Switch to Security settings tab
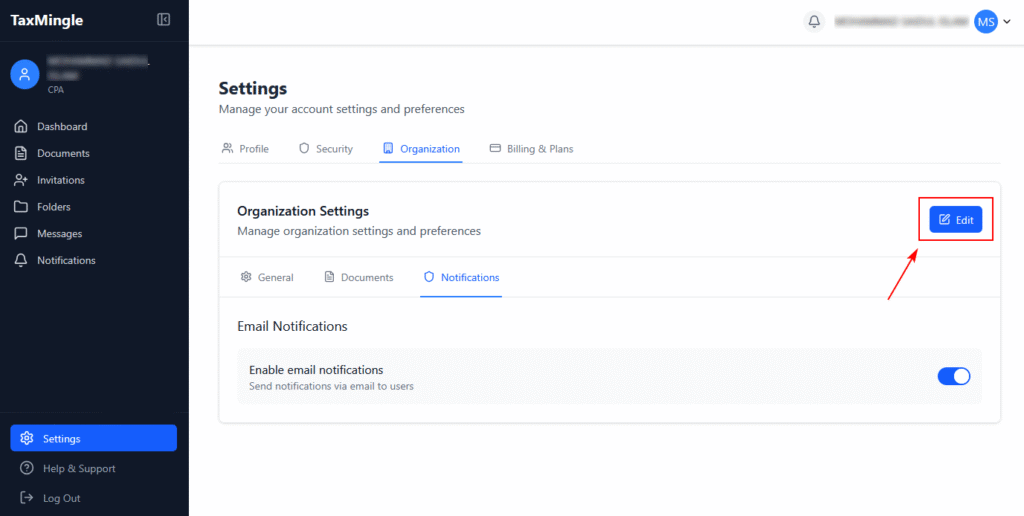The image size is (1024, 516). click(x=326, y=149)
